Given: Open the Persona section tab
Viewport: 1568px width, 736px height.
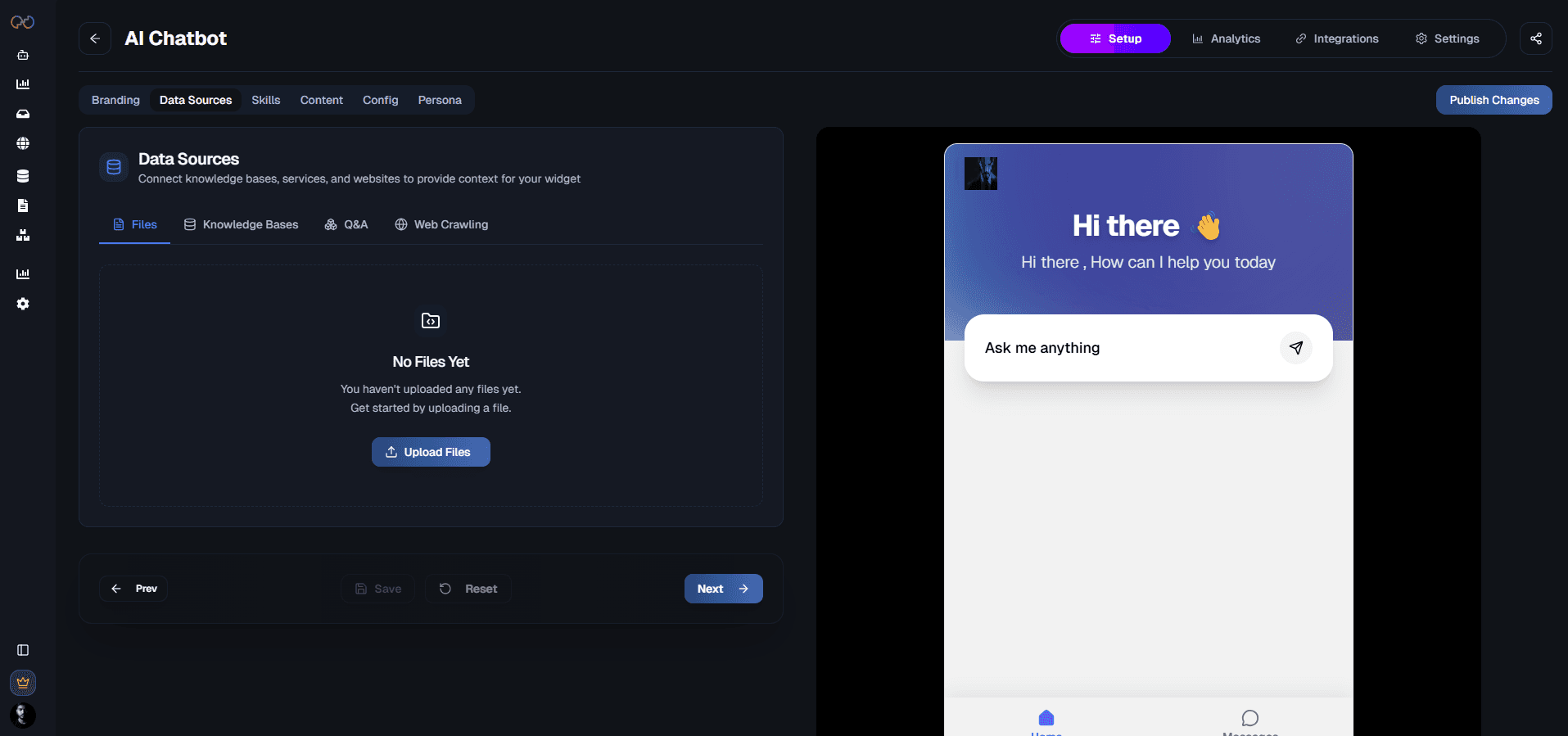Looking at the screenshot, I should [x=440, y=100].
